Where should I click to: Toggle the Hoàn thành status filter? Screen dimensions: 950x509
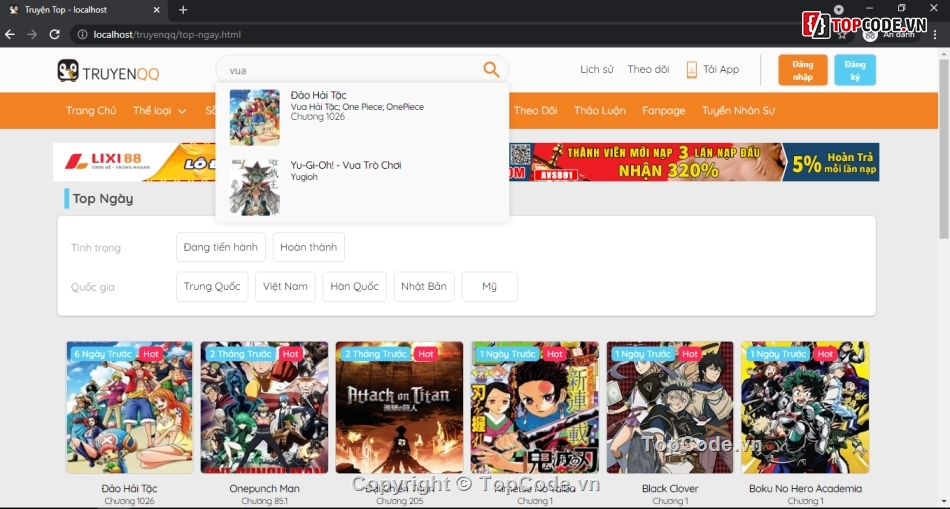[x=308, y=247]
